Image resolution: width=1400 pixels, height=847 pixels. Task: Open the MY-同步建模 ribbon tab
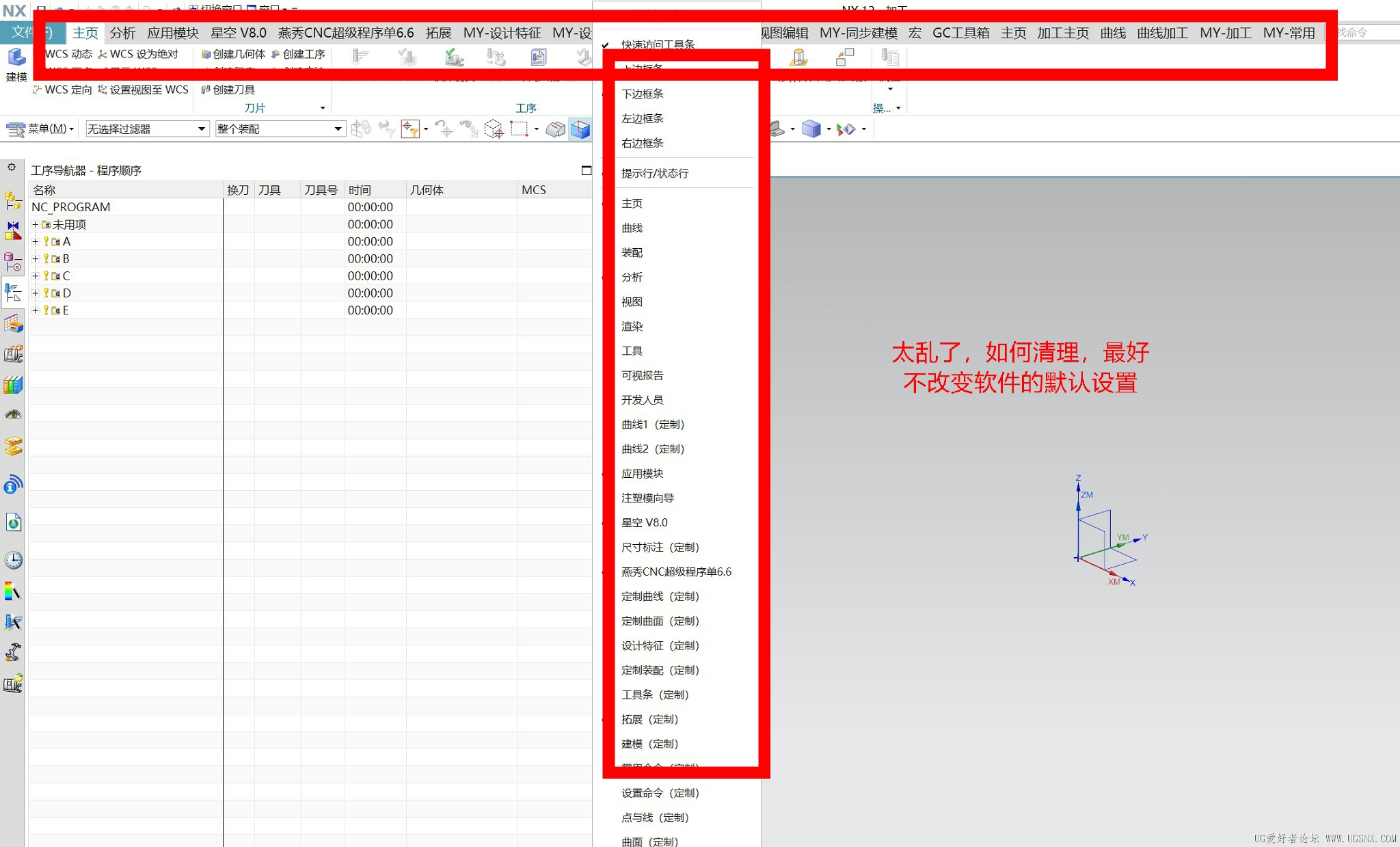[x=859, y=33]
